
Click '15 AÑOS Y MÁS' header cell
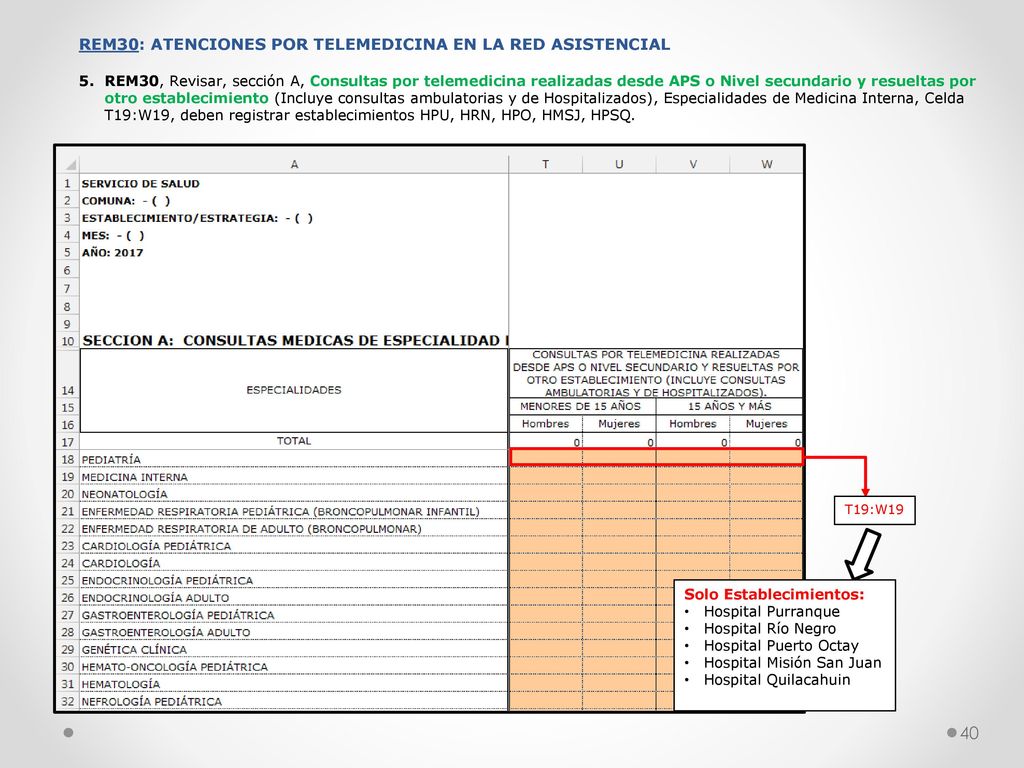pyautogui.click(x=729, y=406)
